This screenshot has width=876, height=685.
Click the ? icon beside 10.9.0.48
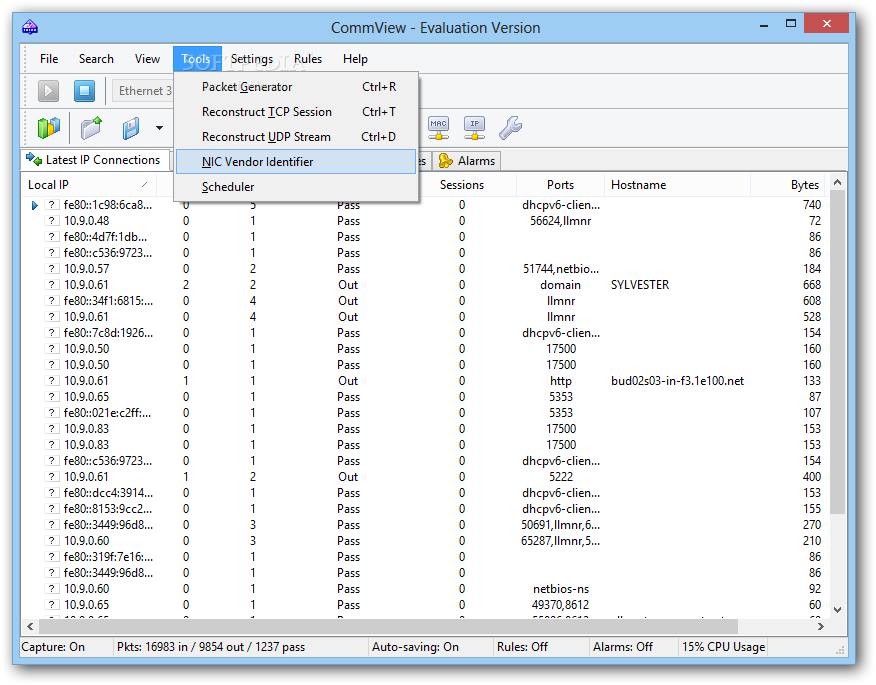pos(51,221)
